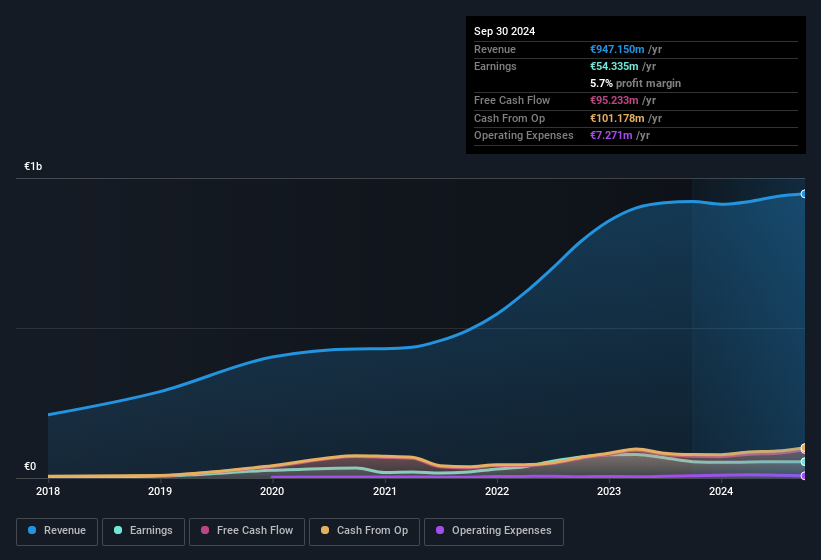Screen dimensions: 821x560
Task: Select the Earnings end-point marker on chart
Action: tap(804, 462)
